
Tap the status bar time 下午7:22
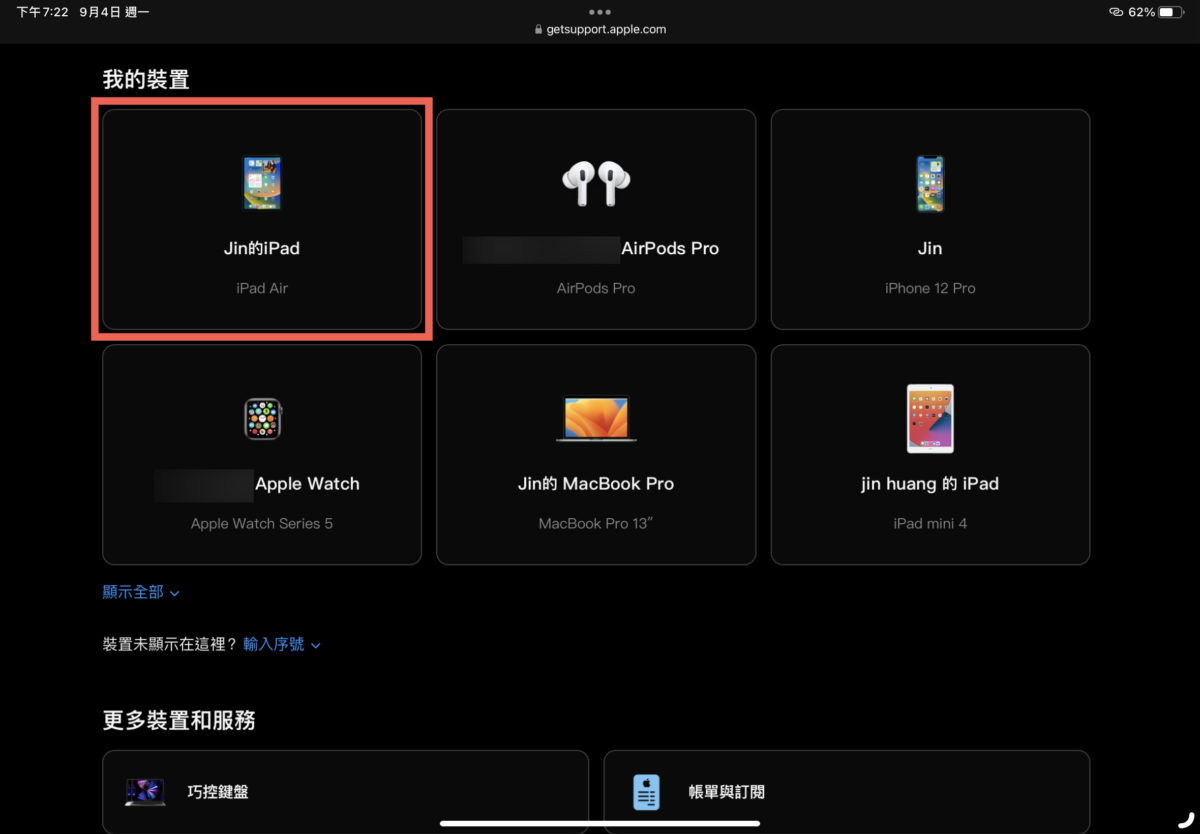tap(41, 12)
